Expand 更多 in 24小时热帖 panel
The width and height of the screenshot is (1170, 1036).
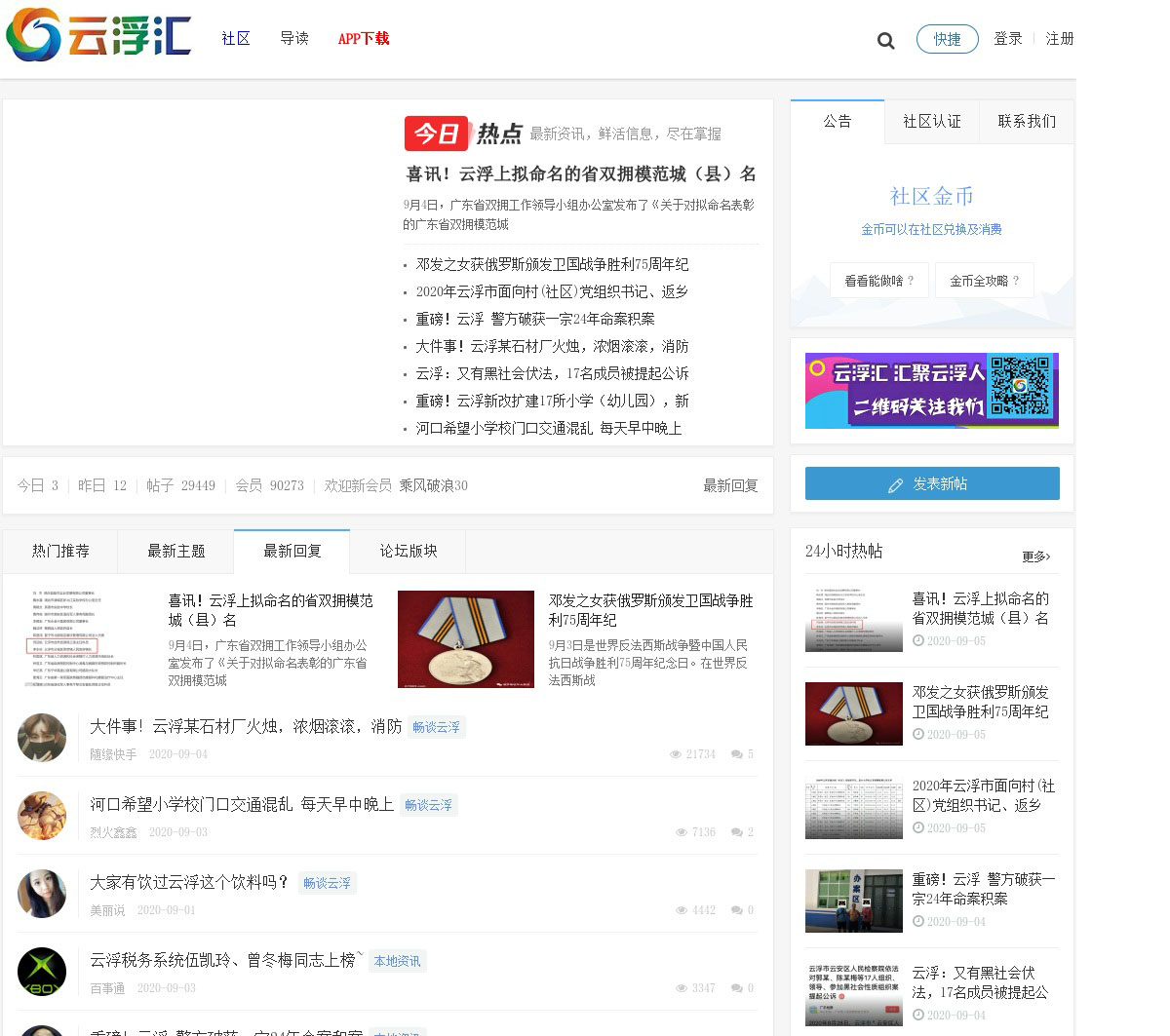1035,556
